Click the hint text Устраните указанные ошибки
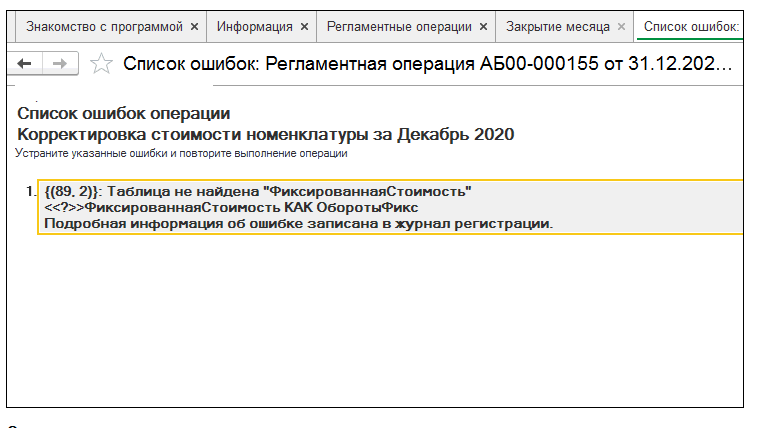Screen dimensions: 774x428 182,154
